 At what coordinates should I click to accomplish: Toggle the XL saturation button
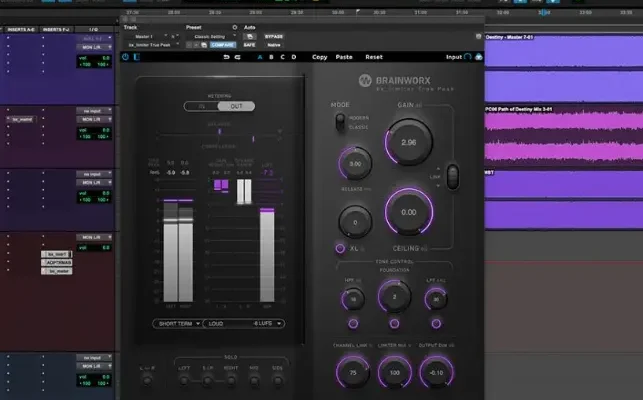[x=341, y=247]
